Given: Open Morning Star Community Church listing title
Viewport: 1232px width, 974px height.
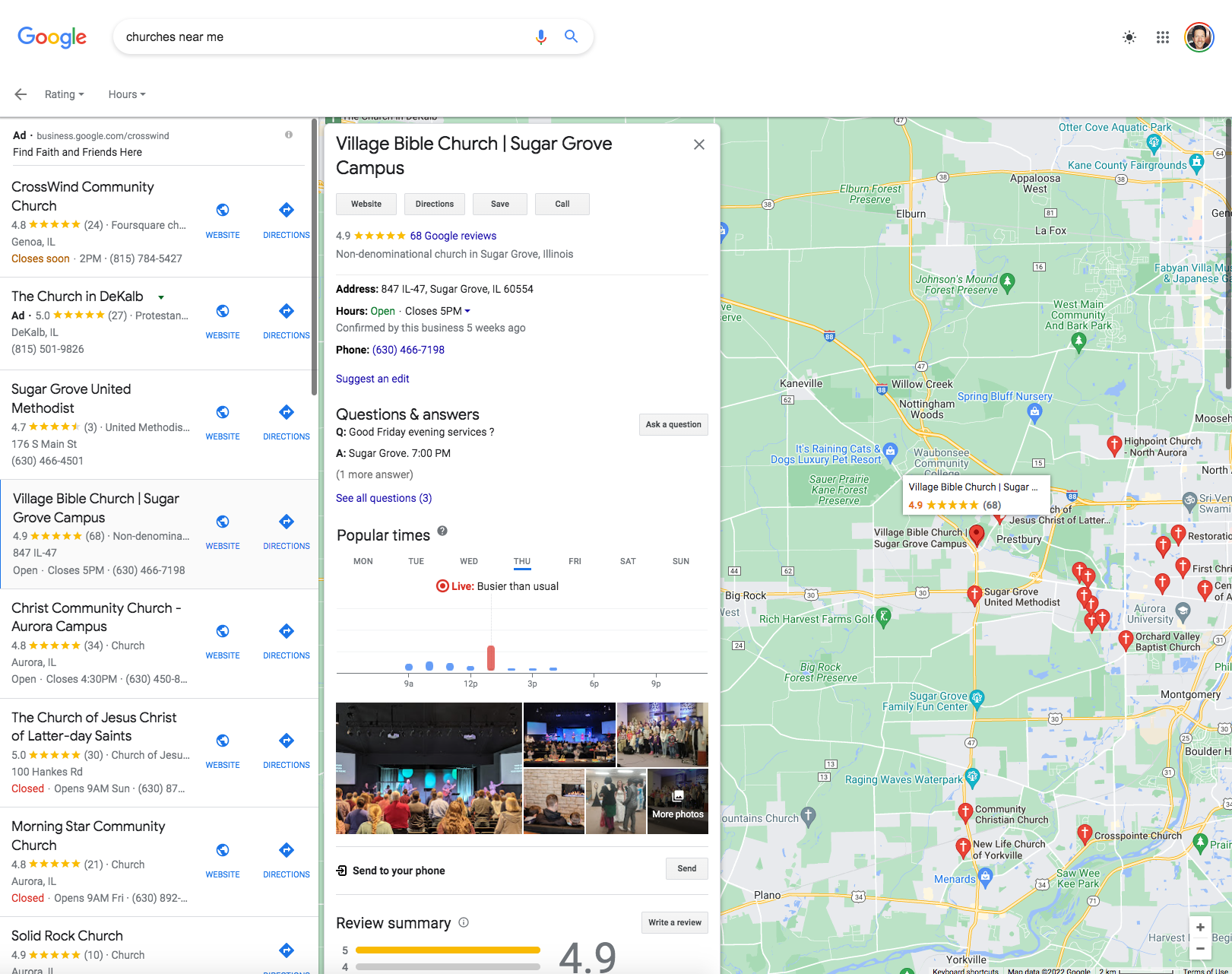Looking at the screenshot, I should tap(88, 836).
